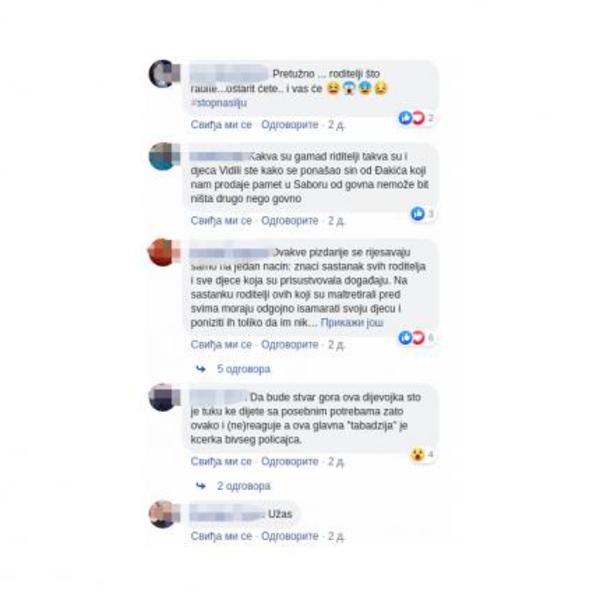Click the wow emoji reaction on 'Da bude stvar gora' comment
Viewport: 600px width, 600px height.
pos(418,455)
